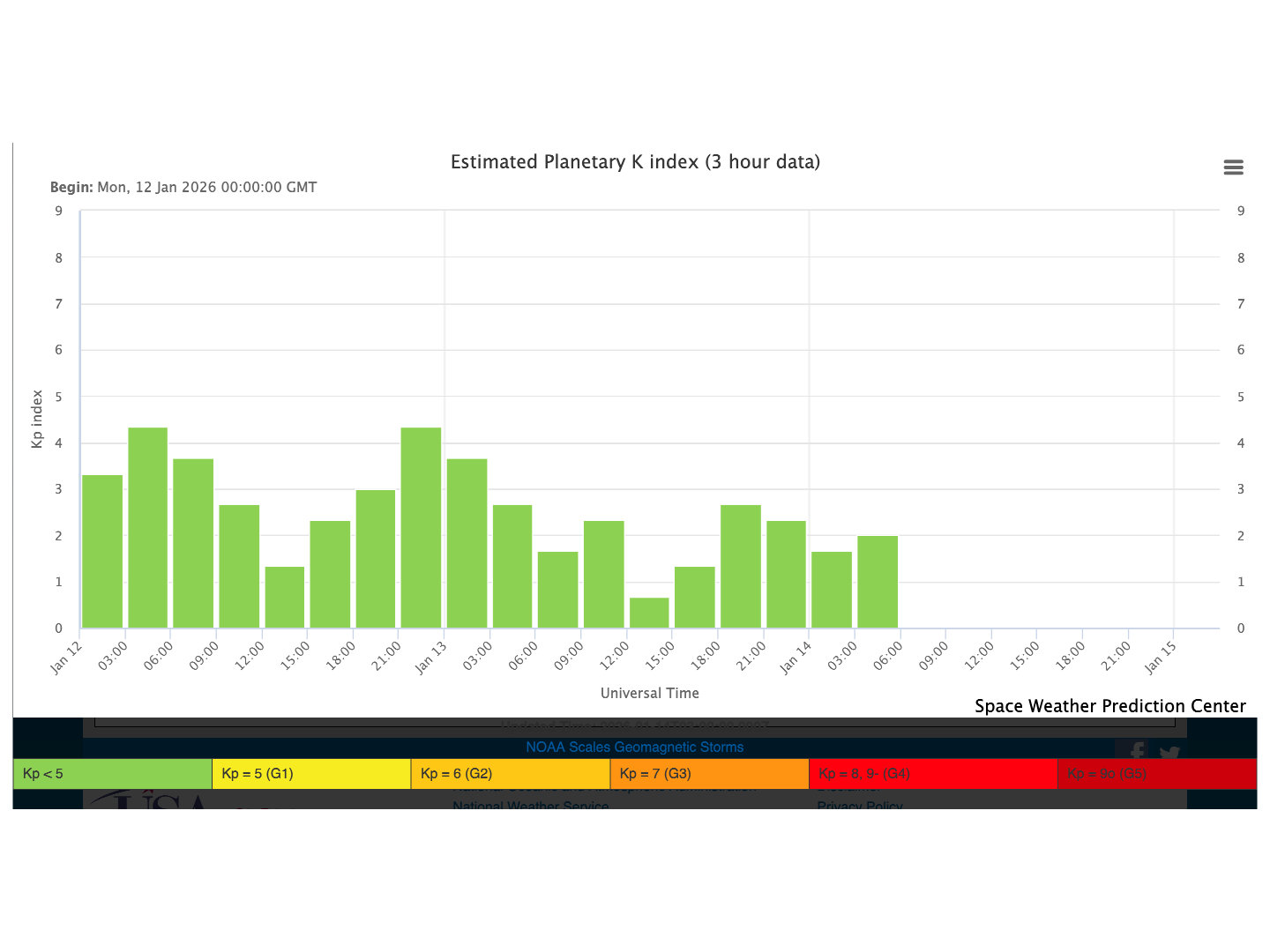The height and width of the screenshot is (952, 1270).
Task: Select the tall bar ending at Jan 13
Action: click(421, 528)
